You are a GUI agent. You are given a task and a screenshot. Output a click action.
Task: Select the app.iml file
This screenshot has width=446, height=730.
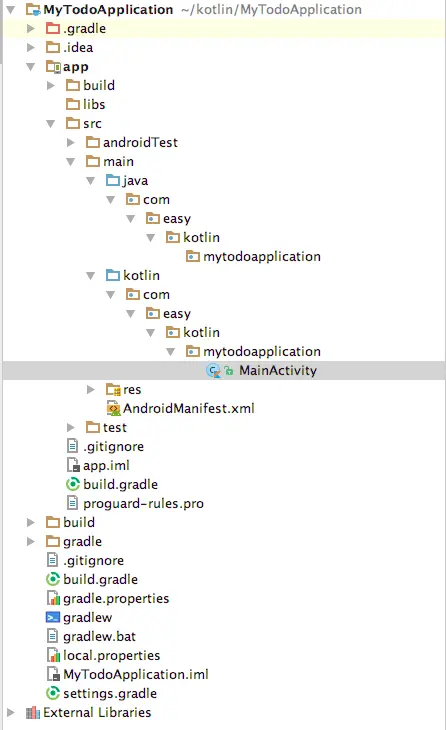[106, 465]
